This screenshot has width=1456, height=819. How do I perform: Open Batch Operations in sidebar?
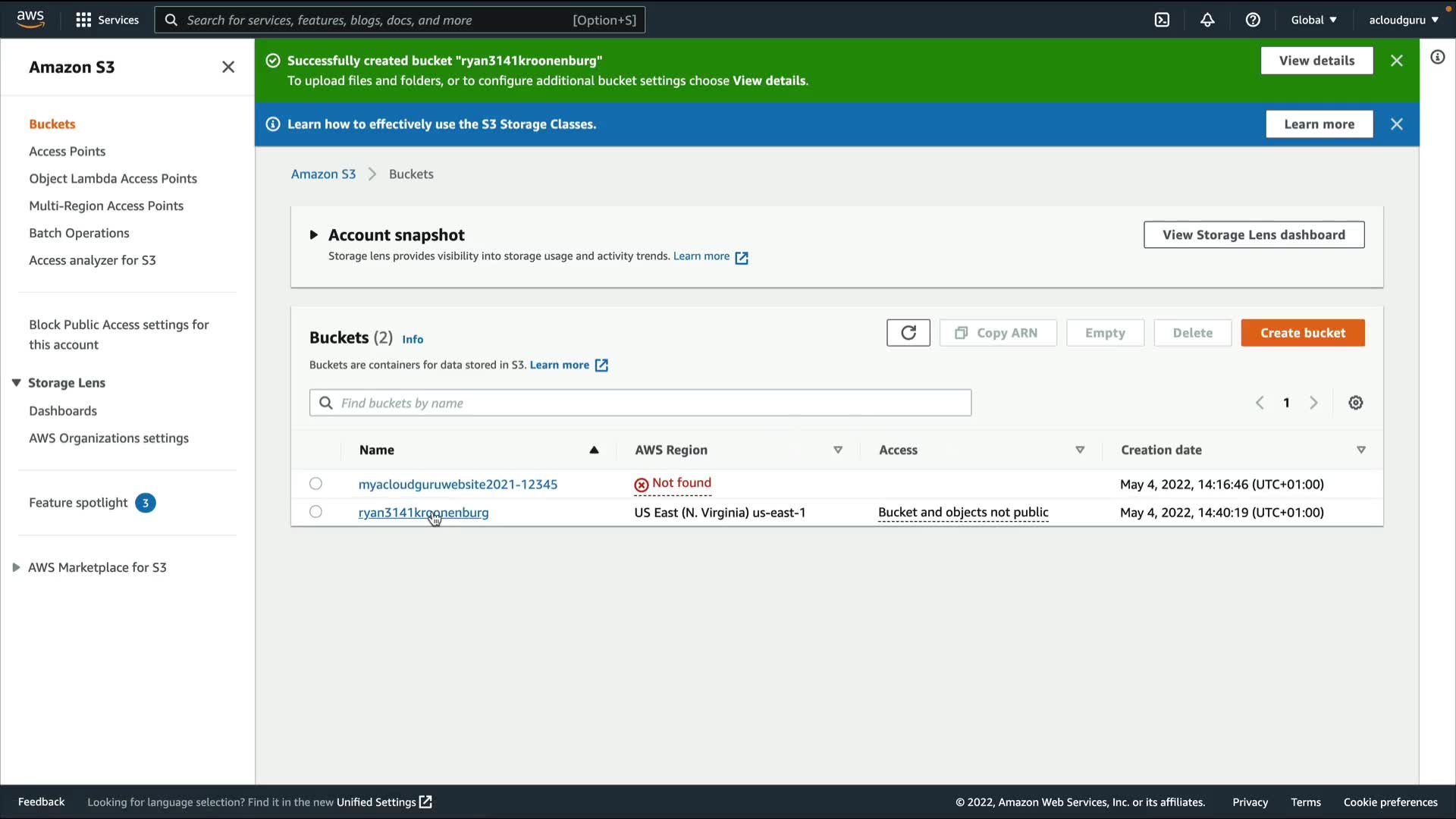(x=79, y=233)
